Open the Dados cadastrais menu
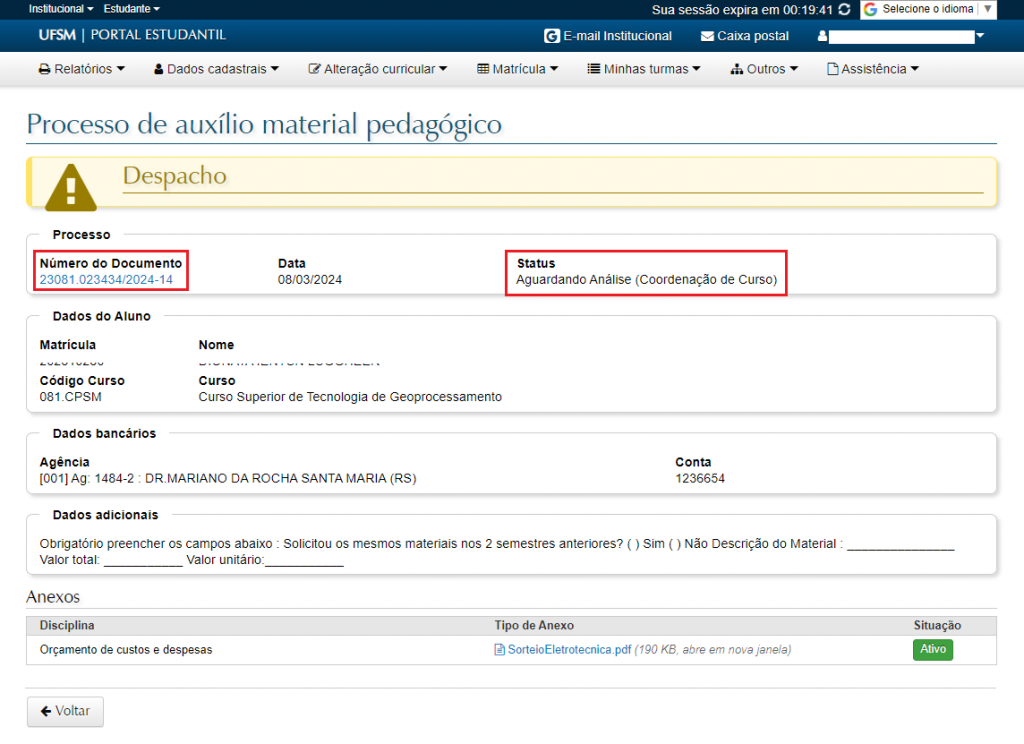The height and width of the screenshot is (744, 1024). pyautogui.click(x=216, y=69)
